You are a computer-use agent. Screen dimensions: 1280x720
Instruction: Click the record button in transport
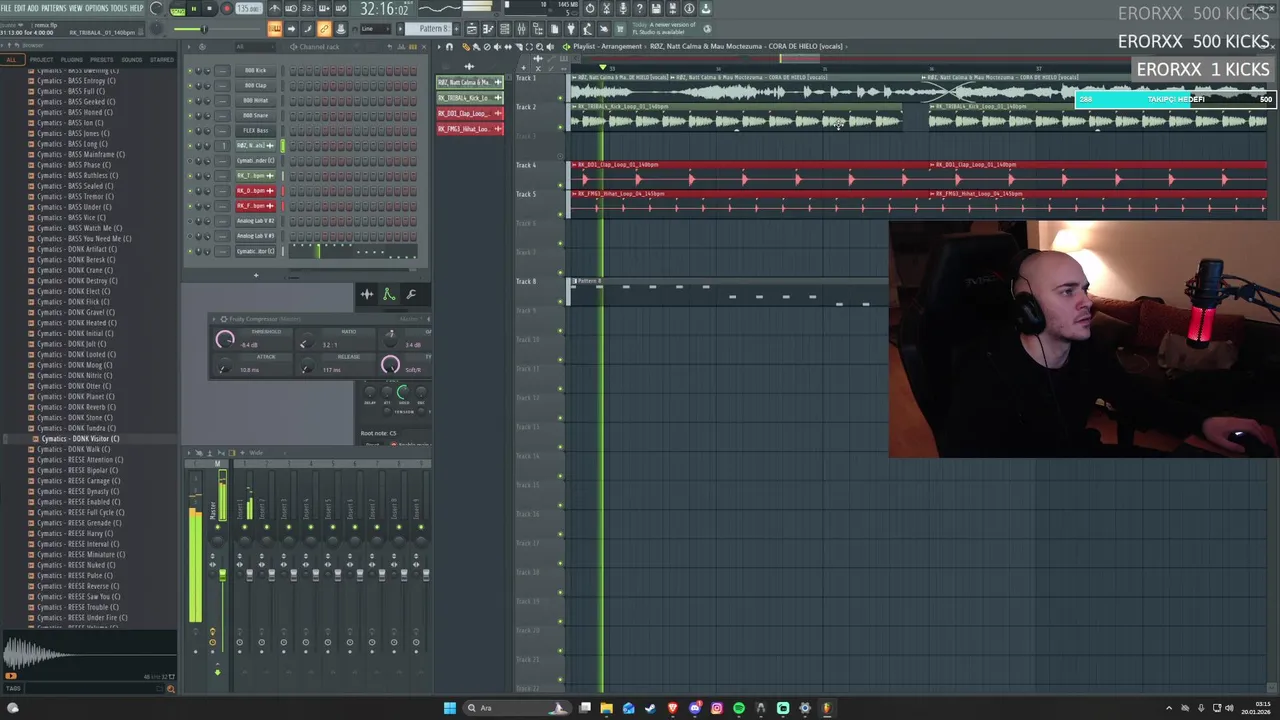[227, 9]
